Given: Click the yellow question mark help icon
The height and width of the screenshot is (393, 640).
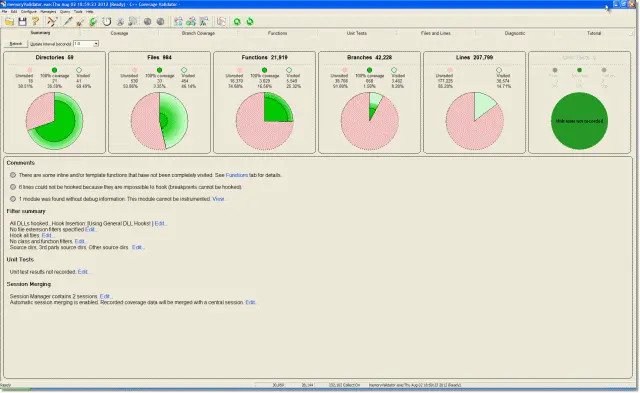Looking at the screenshot, I should (x=36, y=22).
